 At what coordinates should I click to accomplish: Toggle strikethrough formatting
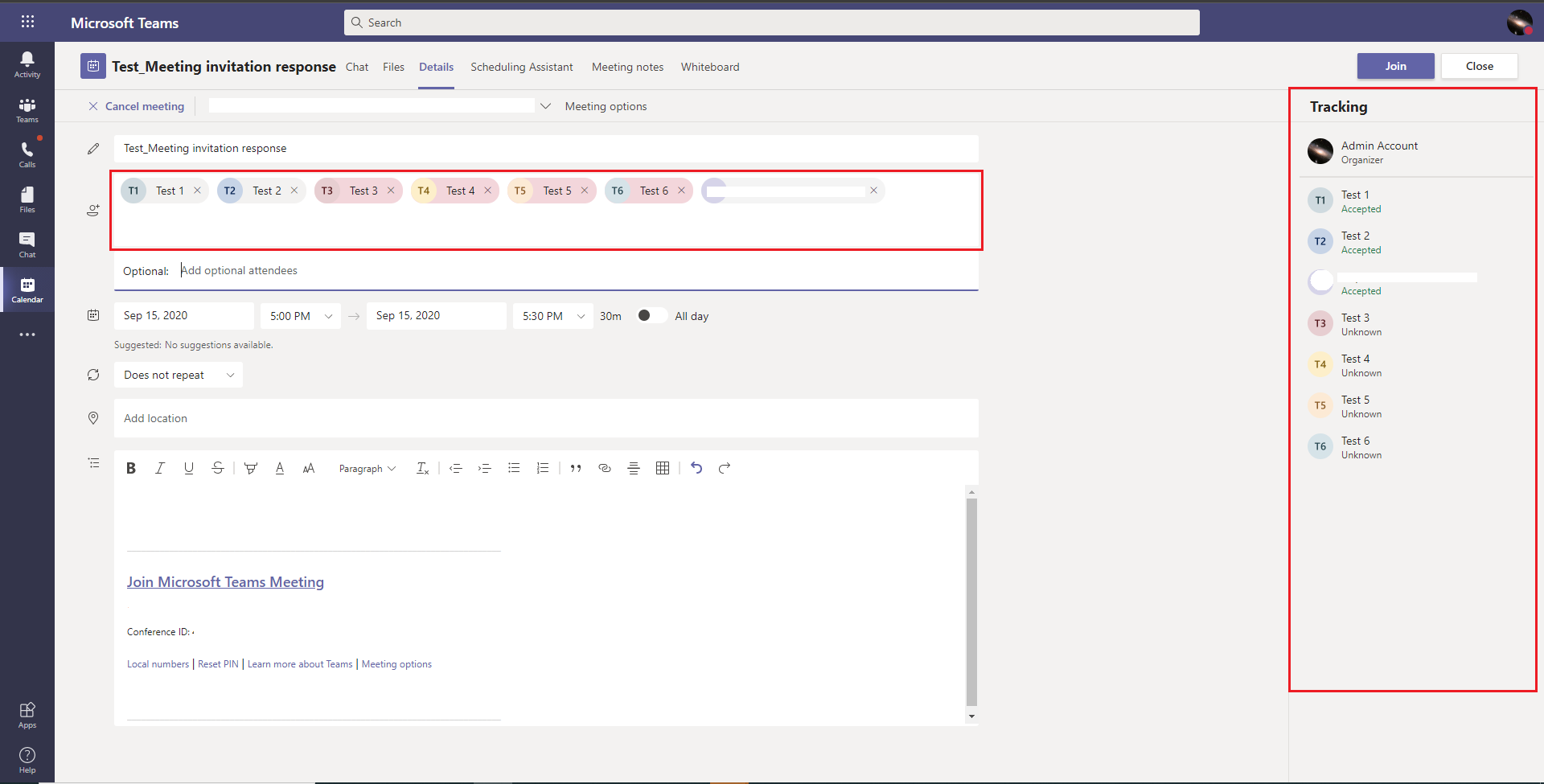pyautogui.click(x=218, y=468)
